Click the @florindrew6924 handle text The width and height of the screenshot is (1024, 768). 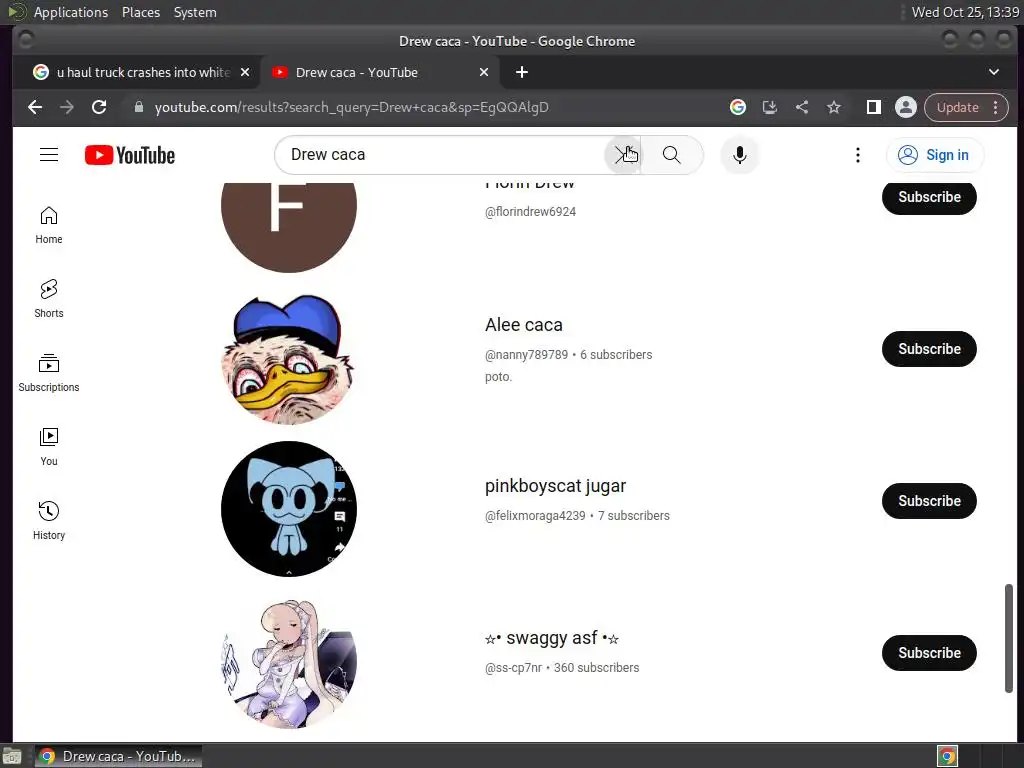pos(530,212)
